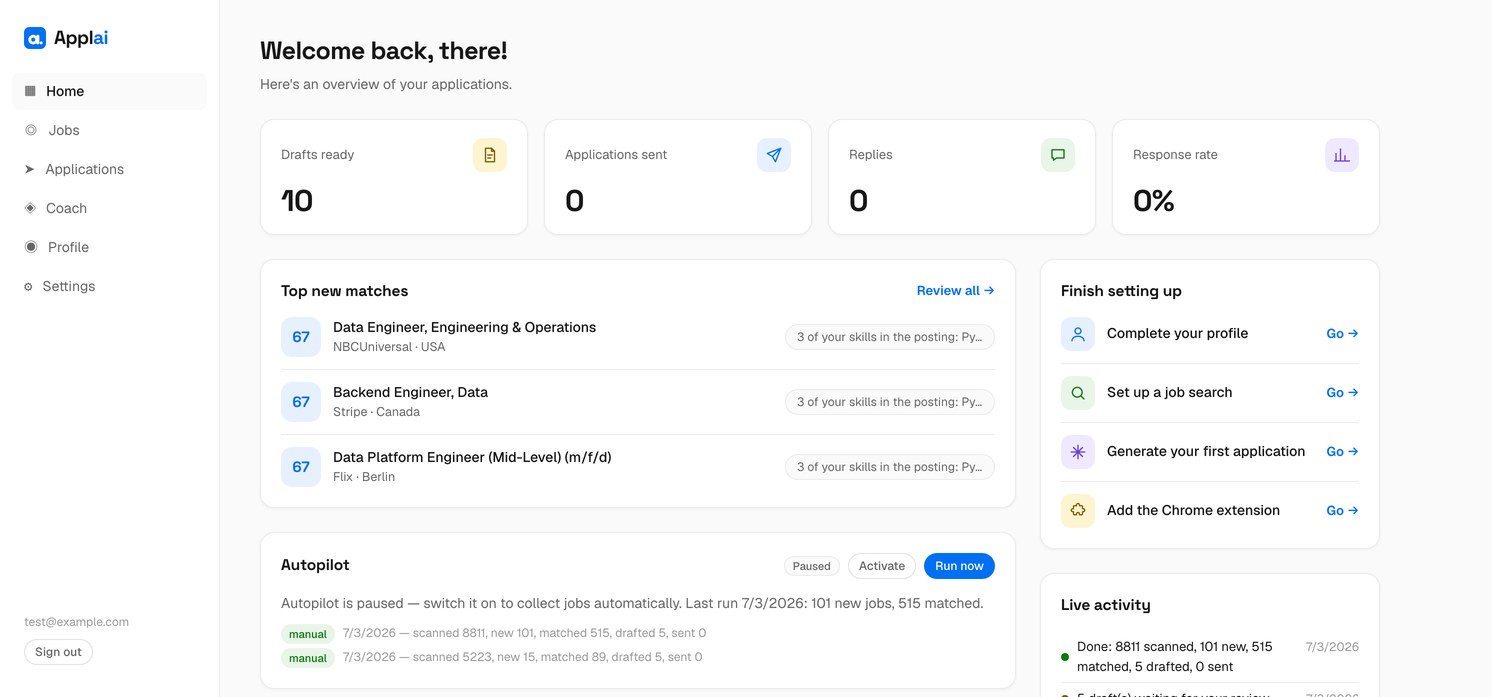Click the Applications sent paper-plane icon
Image resolution: width=1492 pixels, height=697 pixels.
pyautogui.click(x=774, y=155)
